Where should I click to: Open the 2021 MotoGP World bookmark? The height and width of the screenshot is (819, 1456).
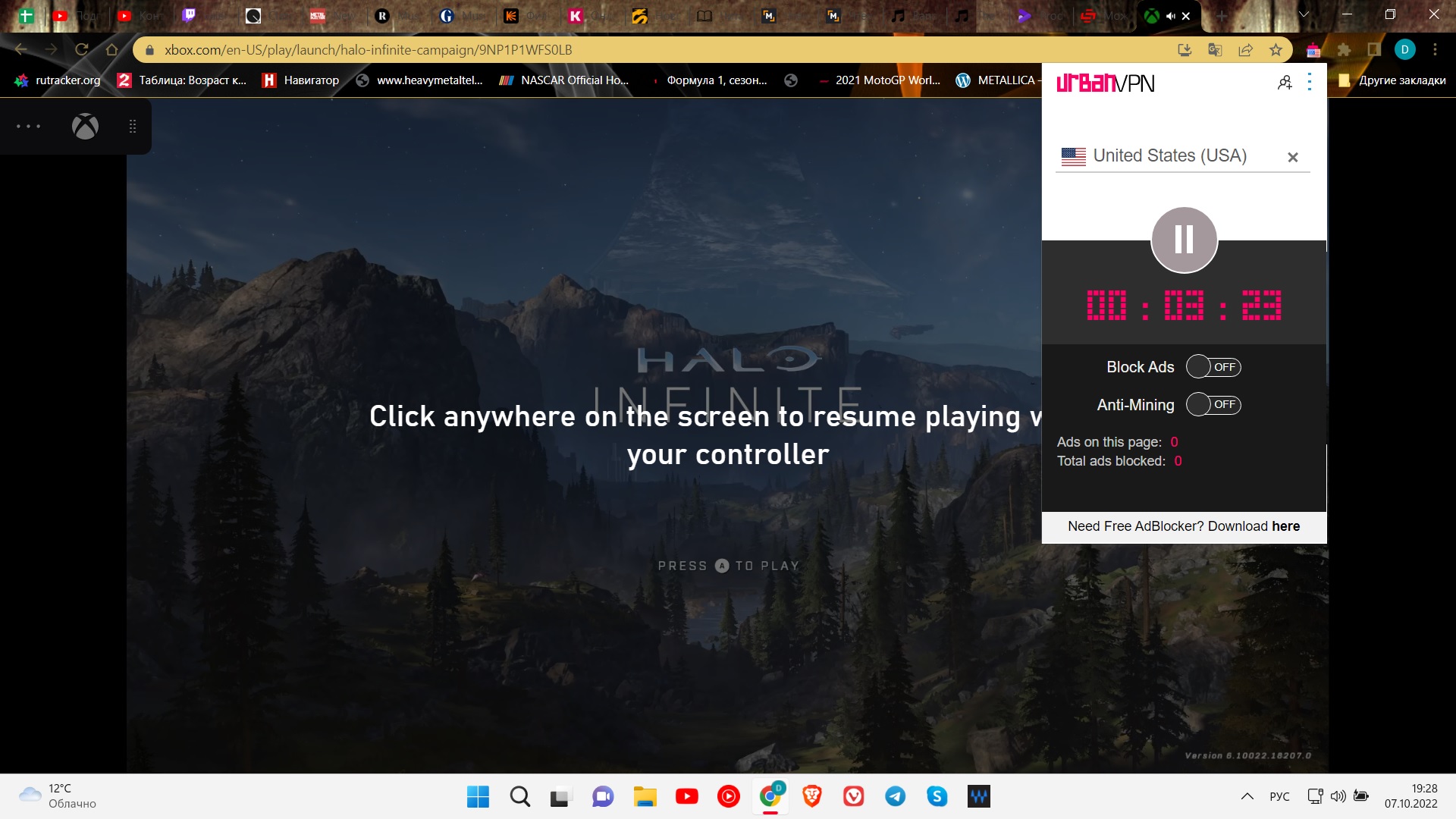click(x=878, y=80)
